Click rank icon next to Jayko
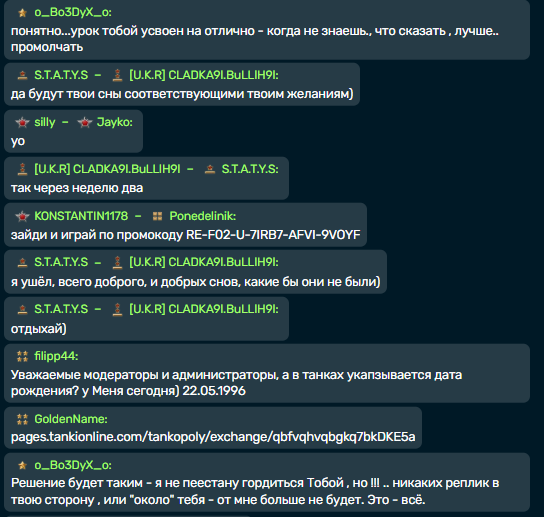Screen dimensions: 544x517 click(x=85, y=122)
